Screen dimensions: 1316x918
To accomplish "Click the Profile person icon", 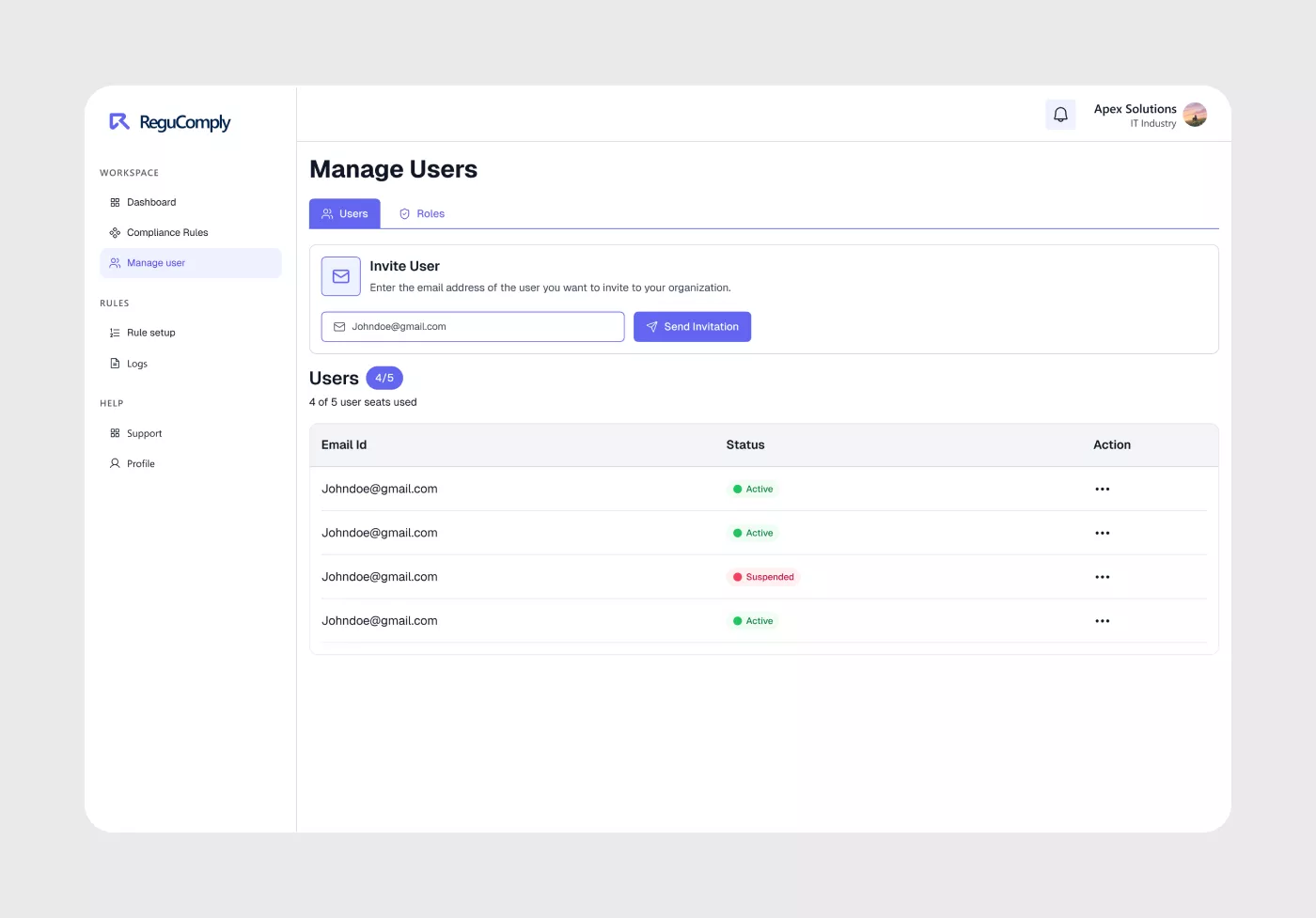I will pyautogui.click(x=115, y=463).
